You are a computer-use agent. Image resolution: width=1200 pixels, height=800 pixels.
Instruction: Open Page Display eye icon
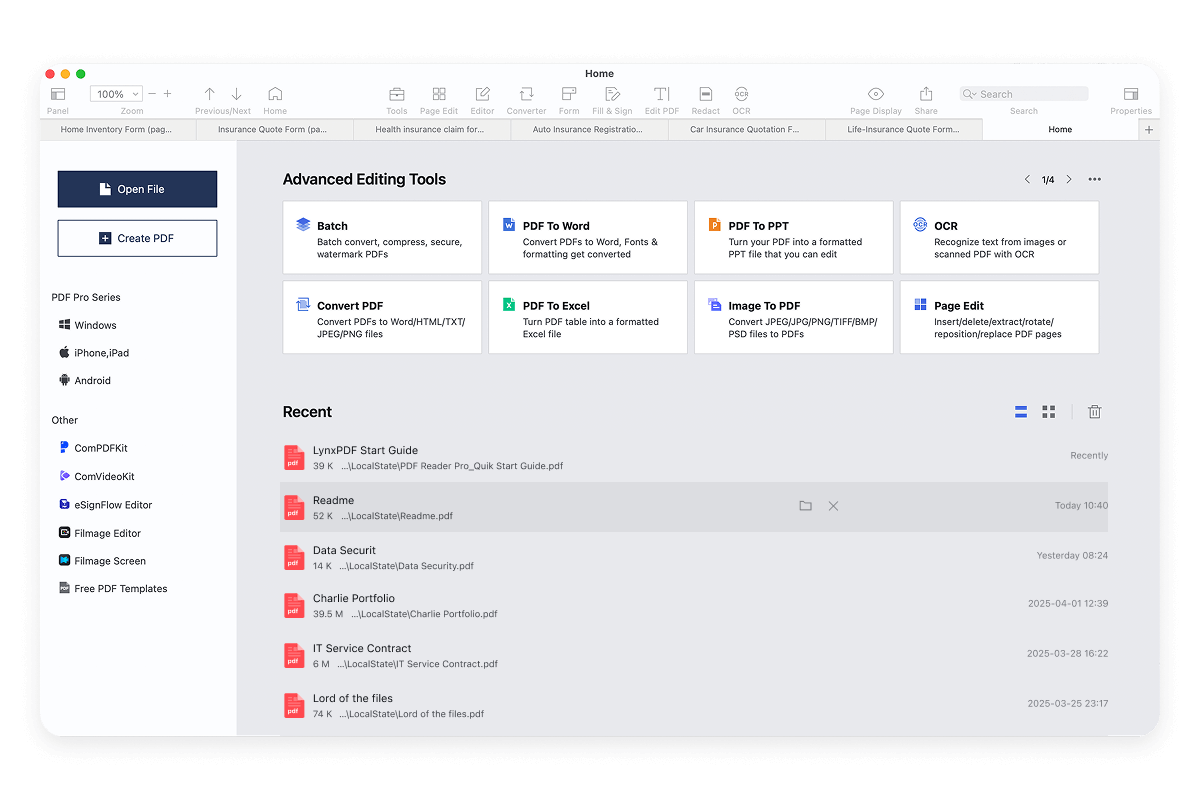coord(875,94)
